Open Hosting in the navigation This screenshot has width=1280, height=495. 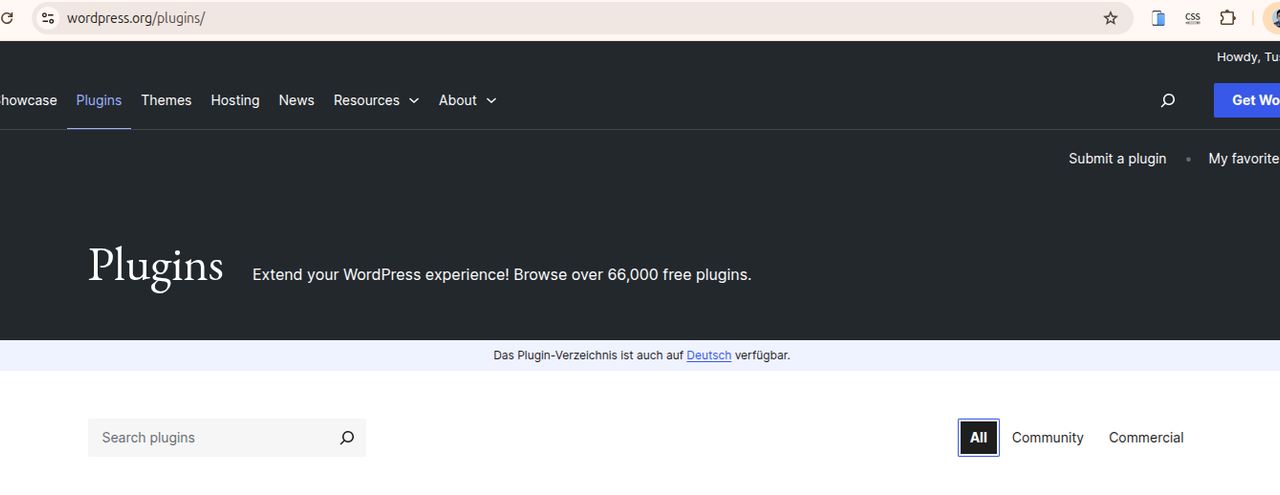tap(235, 100)
